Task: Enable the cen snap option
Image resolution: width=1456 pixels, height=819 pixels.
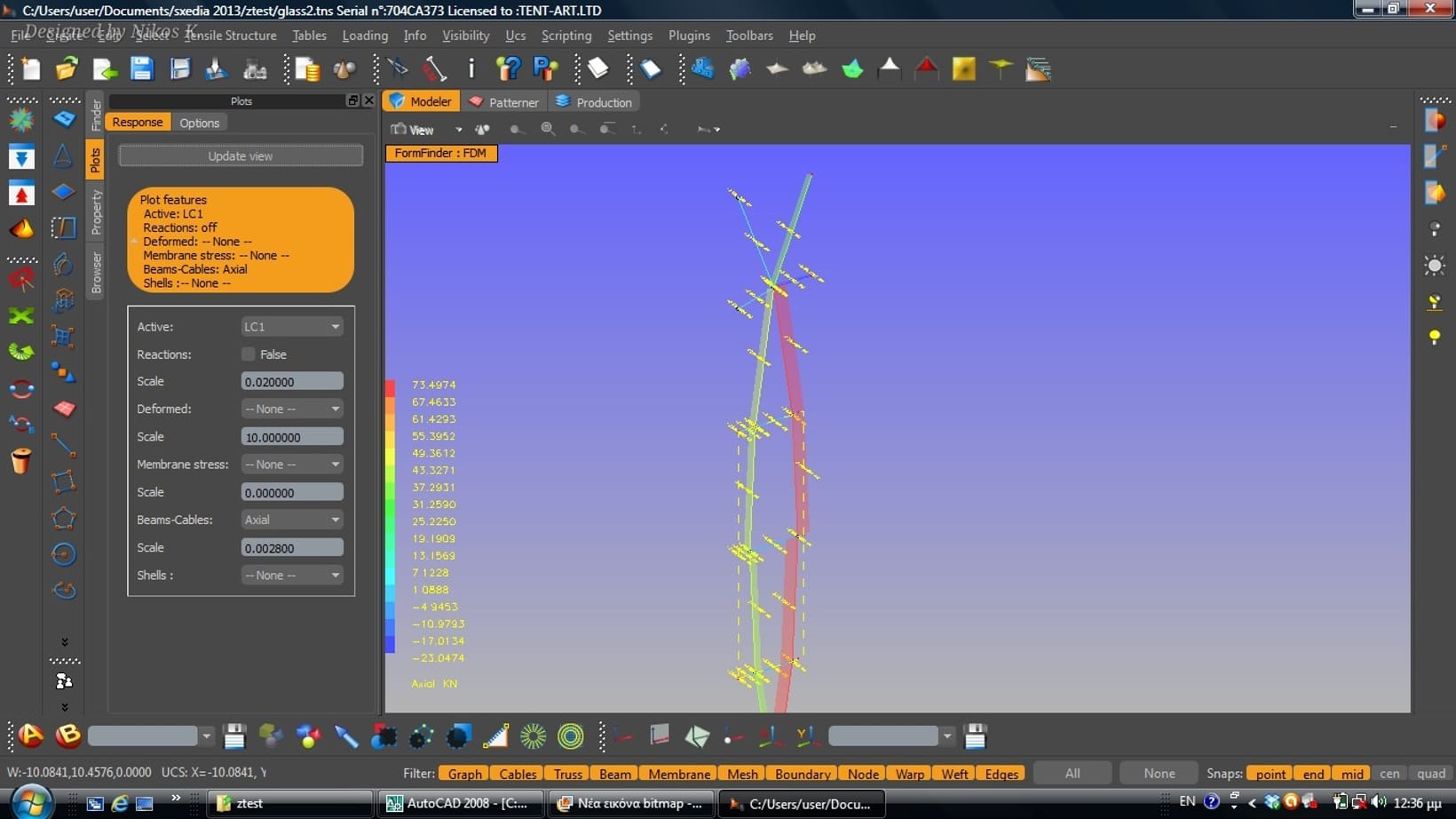Action: [1389, 774]
